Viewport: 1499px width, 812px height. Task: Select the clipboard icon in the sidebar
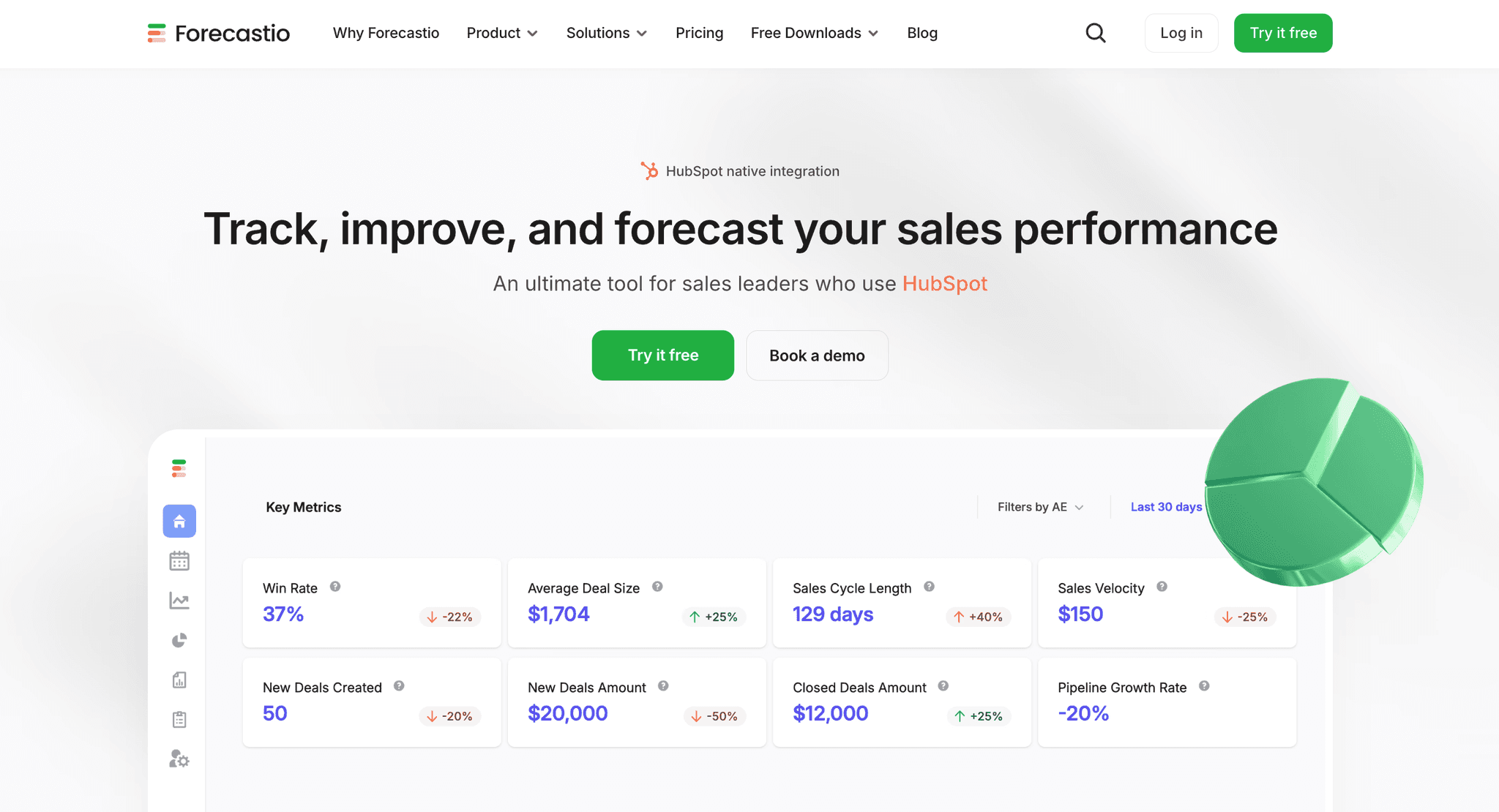(179, 719)
